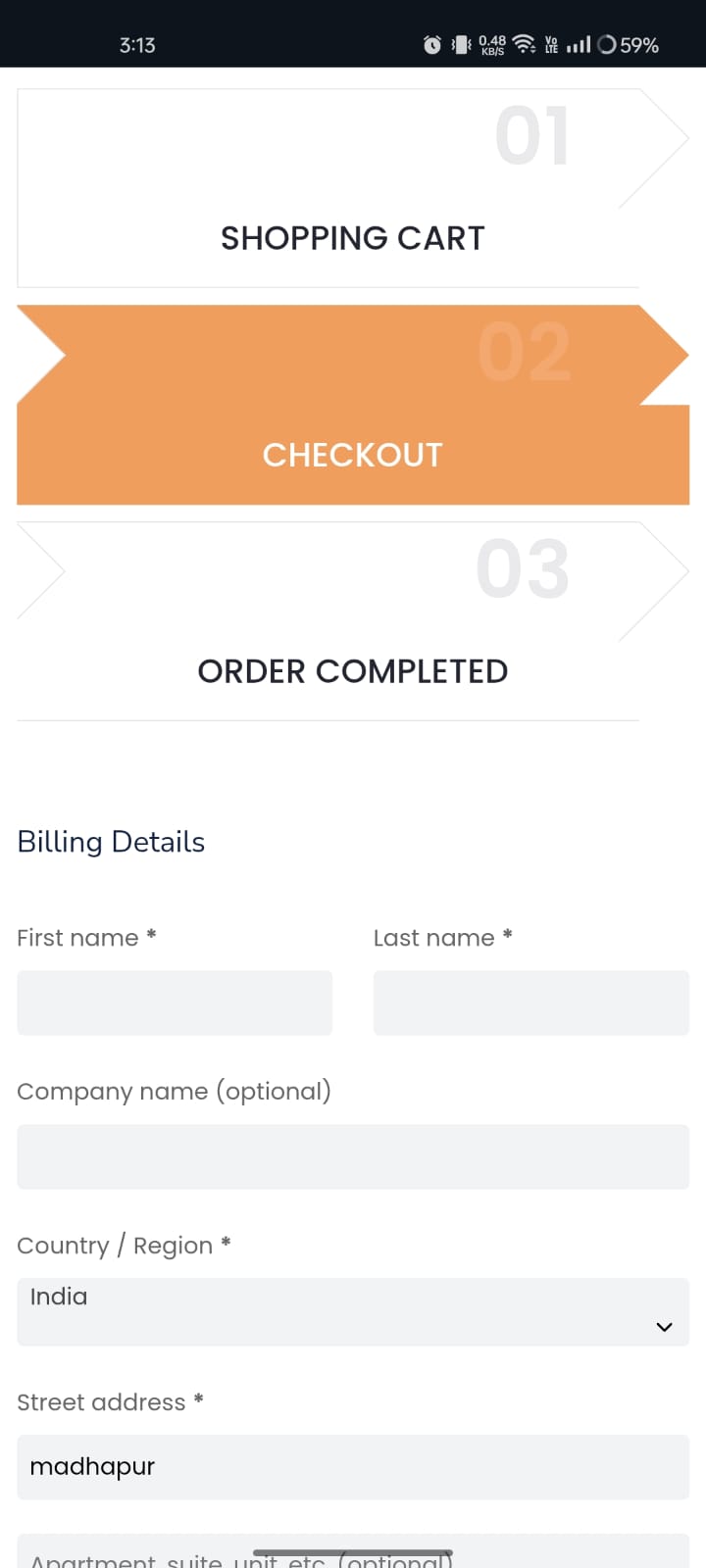Viewport: 706px width, 1568px height.
Task: Tap the battery 59% indicator
Action: (629, 45)
